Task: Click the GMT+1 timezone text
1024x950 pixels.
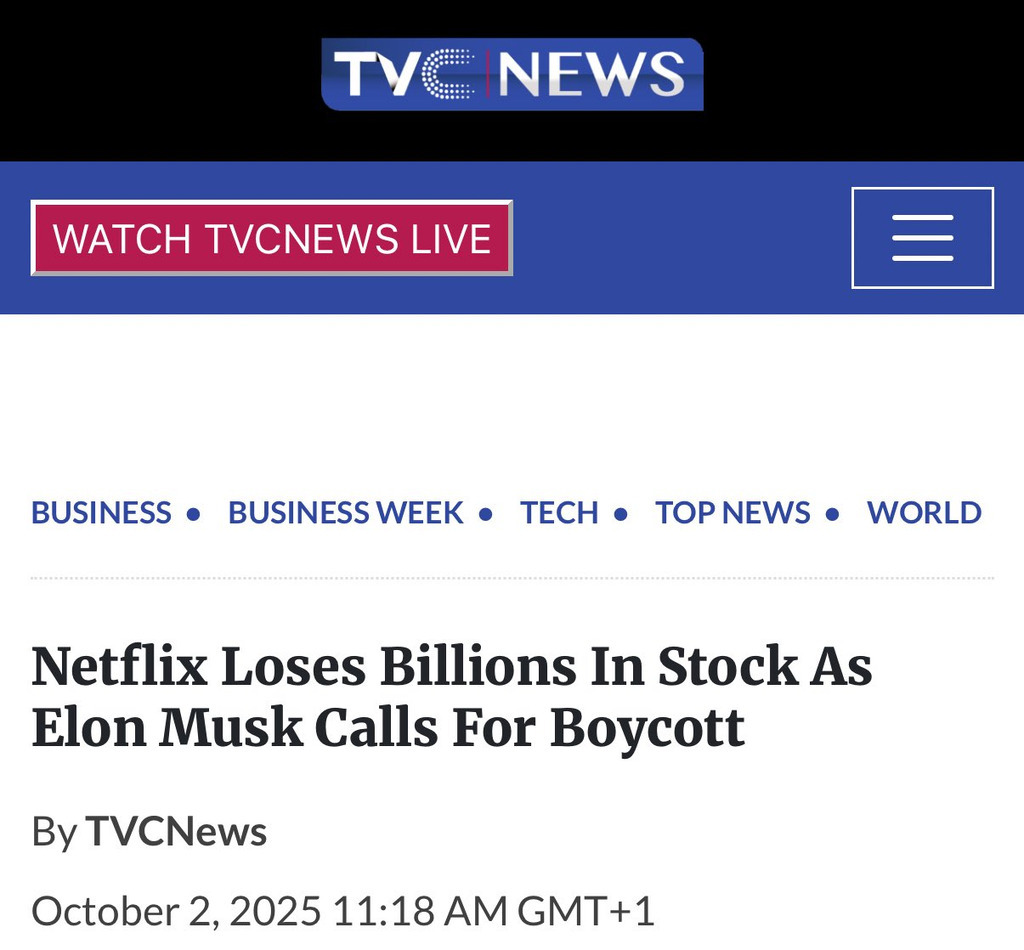Action: coord(585,911)
